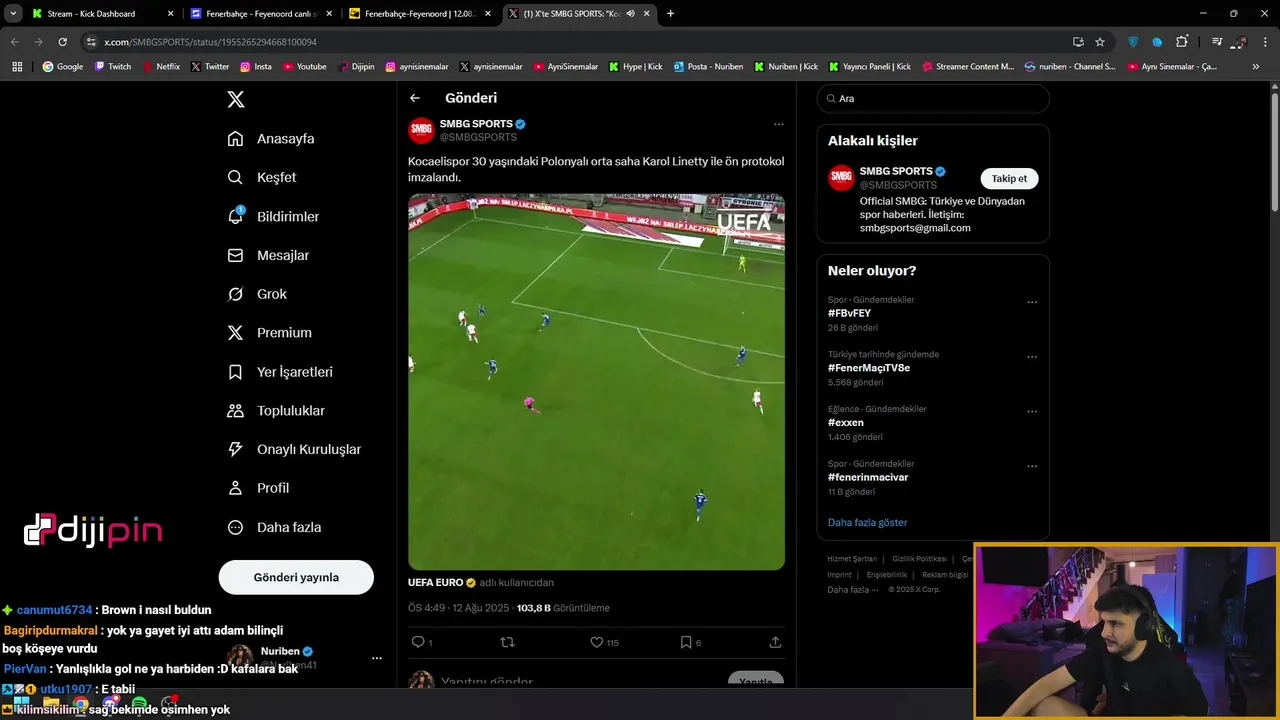Switch to Fenerbahçe - Feyenoord canlı tab
This screenshot has width=1280, height=720.
260,14
